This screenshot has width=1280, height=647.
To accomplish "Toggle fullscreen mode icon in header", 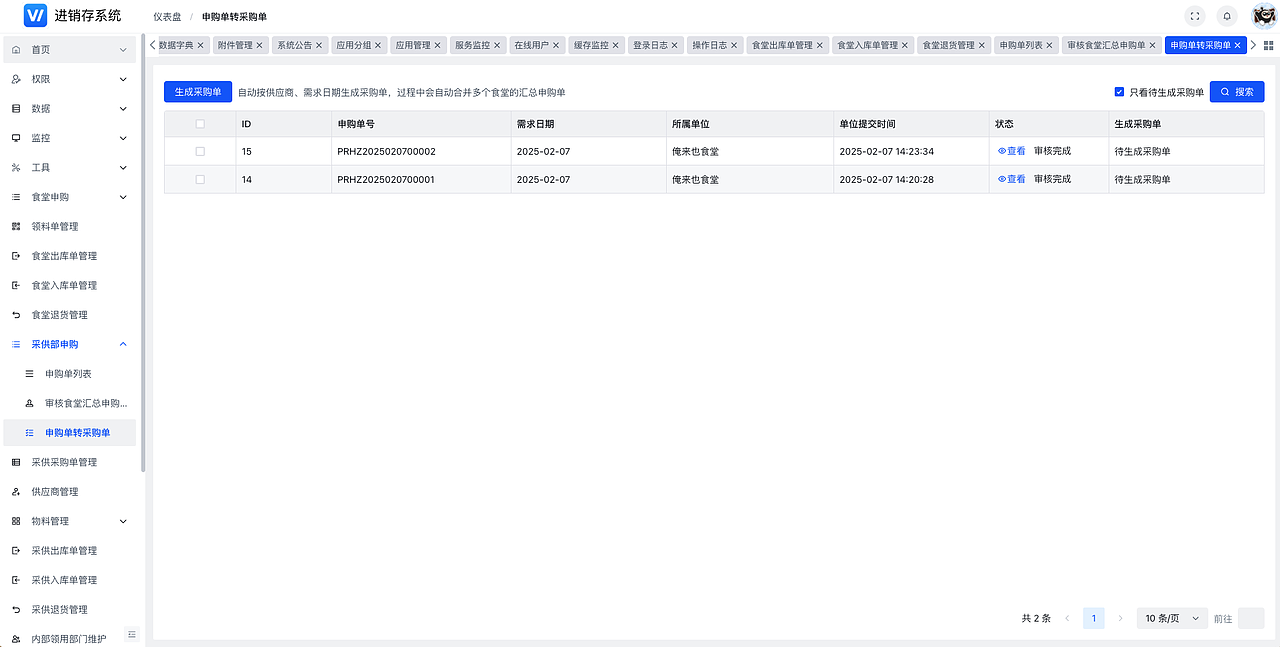I will click(1194, 16).
